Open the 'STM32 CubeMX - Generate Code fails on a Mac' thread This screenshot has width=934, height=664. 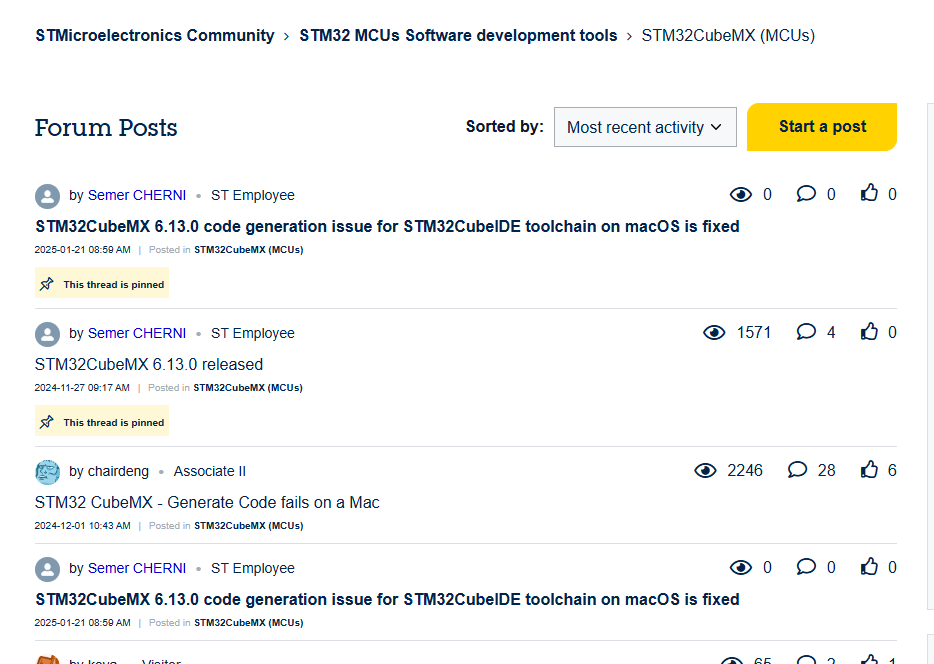[207, 503]
